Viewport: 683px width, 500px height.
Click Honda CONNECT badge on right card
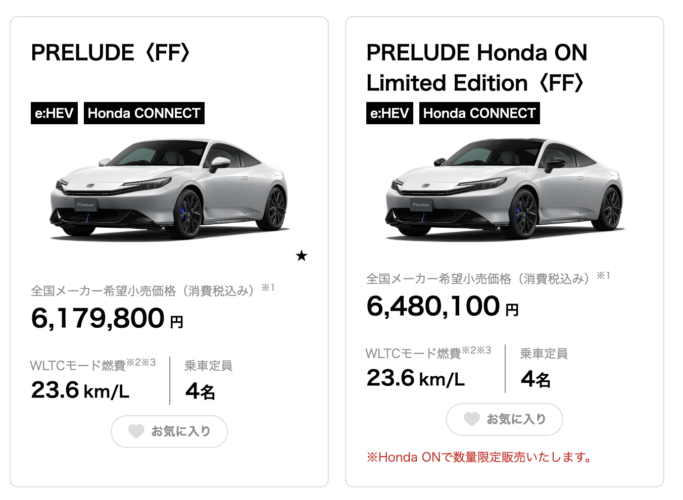point(480,113)
